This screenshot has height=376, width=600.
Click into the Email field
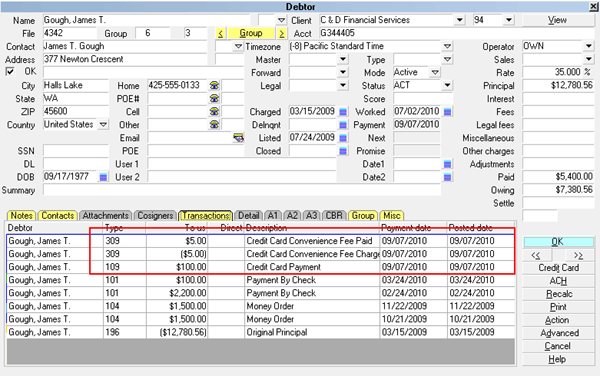190,138
